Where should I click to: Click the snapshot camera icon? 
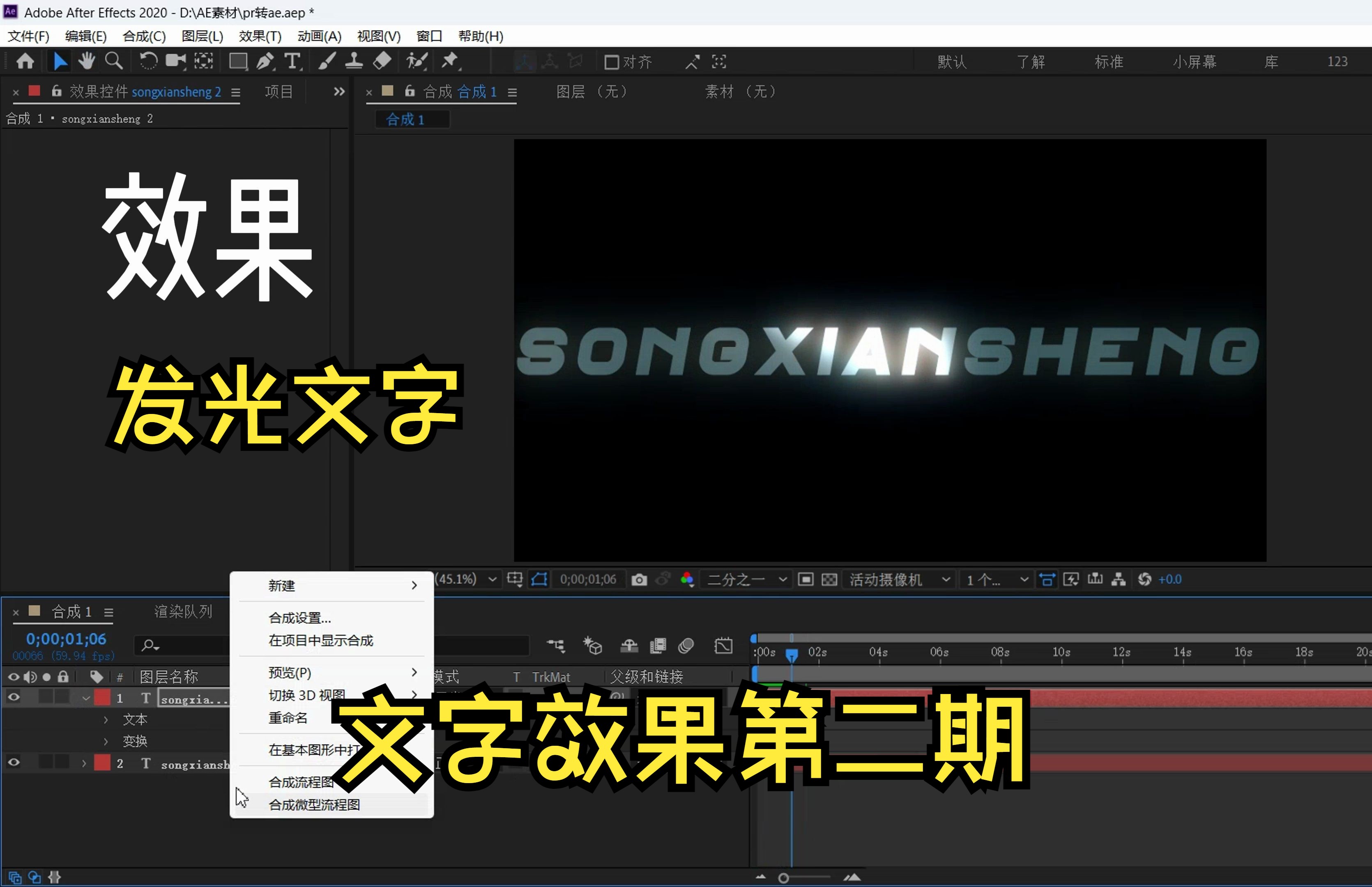(639, 579)
